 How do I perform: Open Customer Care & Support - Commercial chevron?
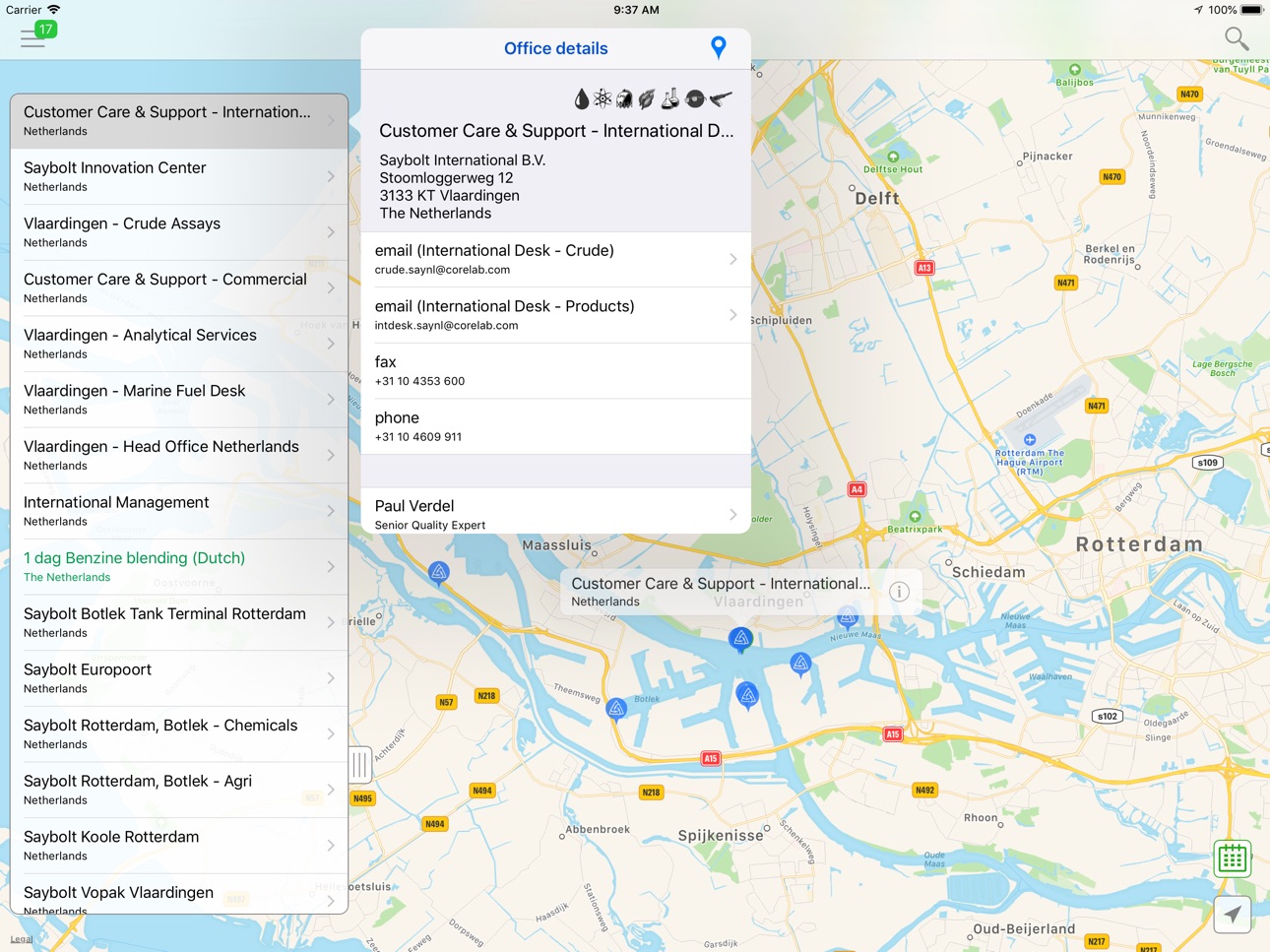point(331,287)
